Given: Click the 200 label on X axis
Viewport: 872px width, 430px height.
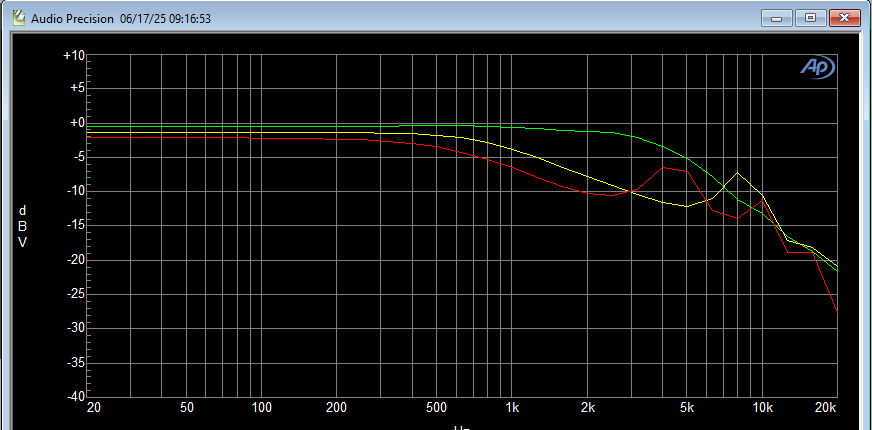Looking at the screenshot, I should (x=336, y=408).
